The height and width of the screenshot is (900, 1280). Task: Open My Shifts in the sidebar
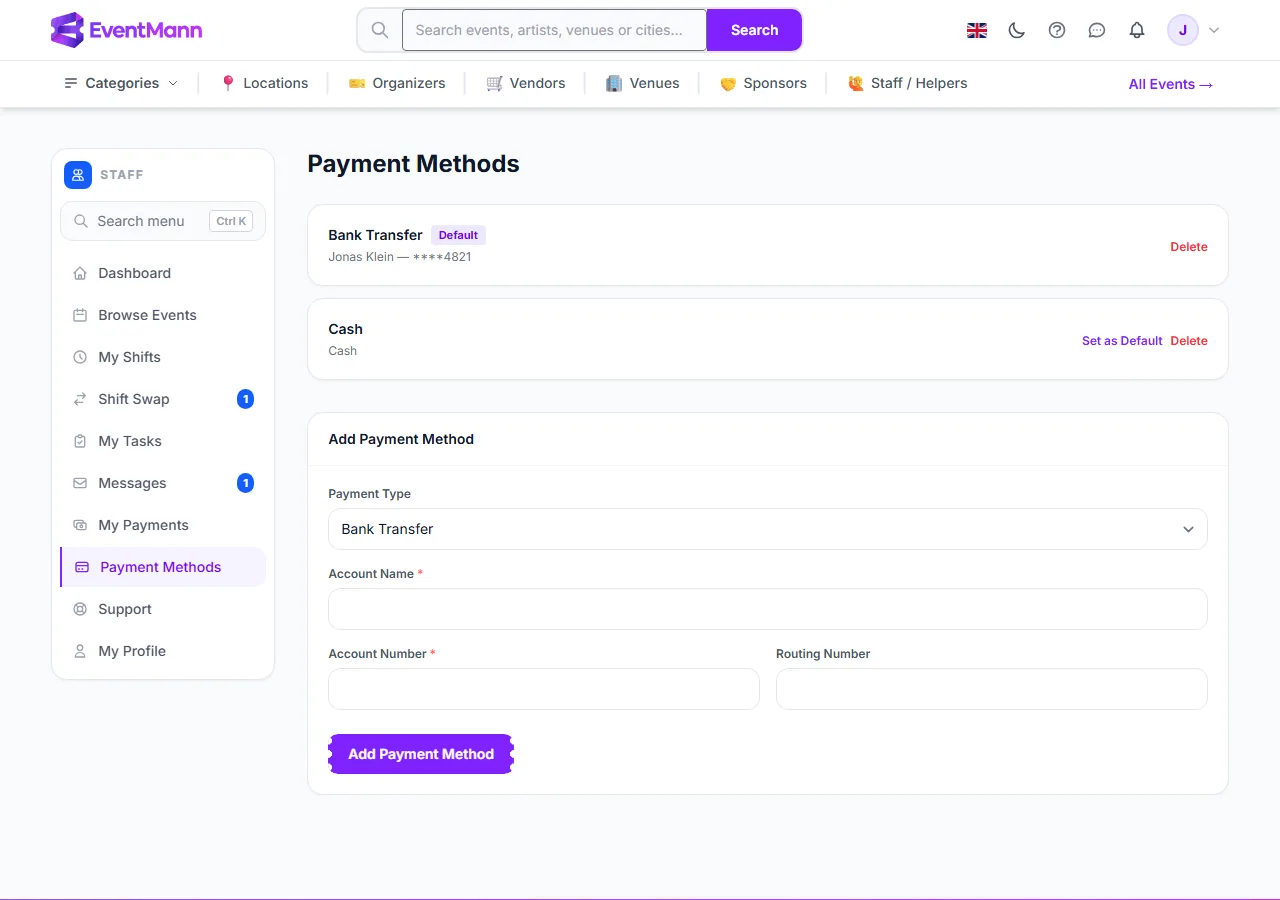[x=163, y=357]
